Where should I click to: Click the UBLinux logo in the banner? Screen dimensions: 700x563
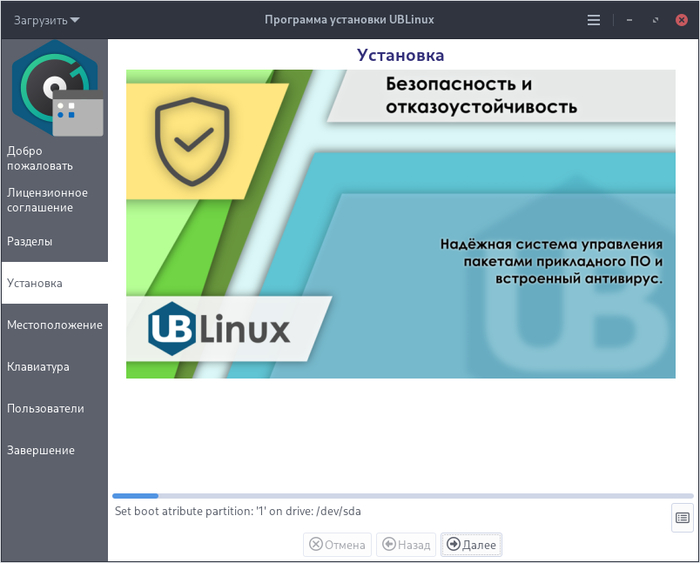click(x=219, y=329)
